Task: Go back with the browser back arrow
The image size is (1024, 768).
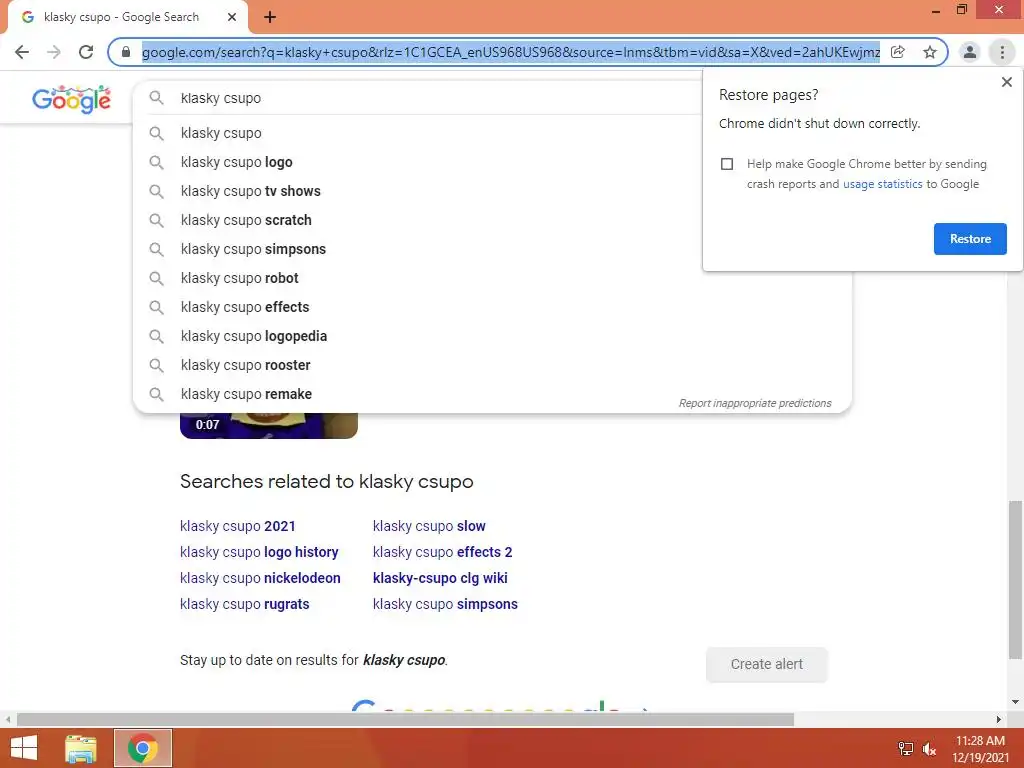Action: pos(22,52)
